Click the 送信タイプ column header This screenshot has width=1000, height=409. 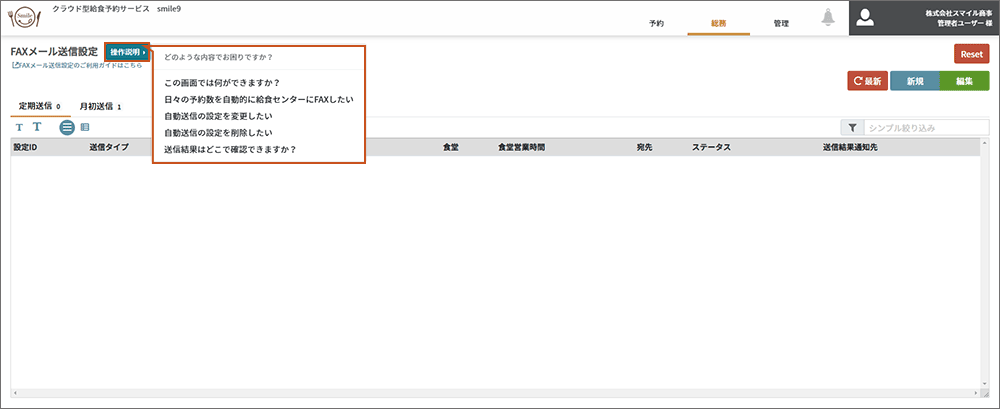[x=109, y=147]
